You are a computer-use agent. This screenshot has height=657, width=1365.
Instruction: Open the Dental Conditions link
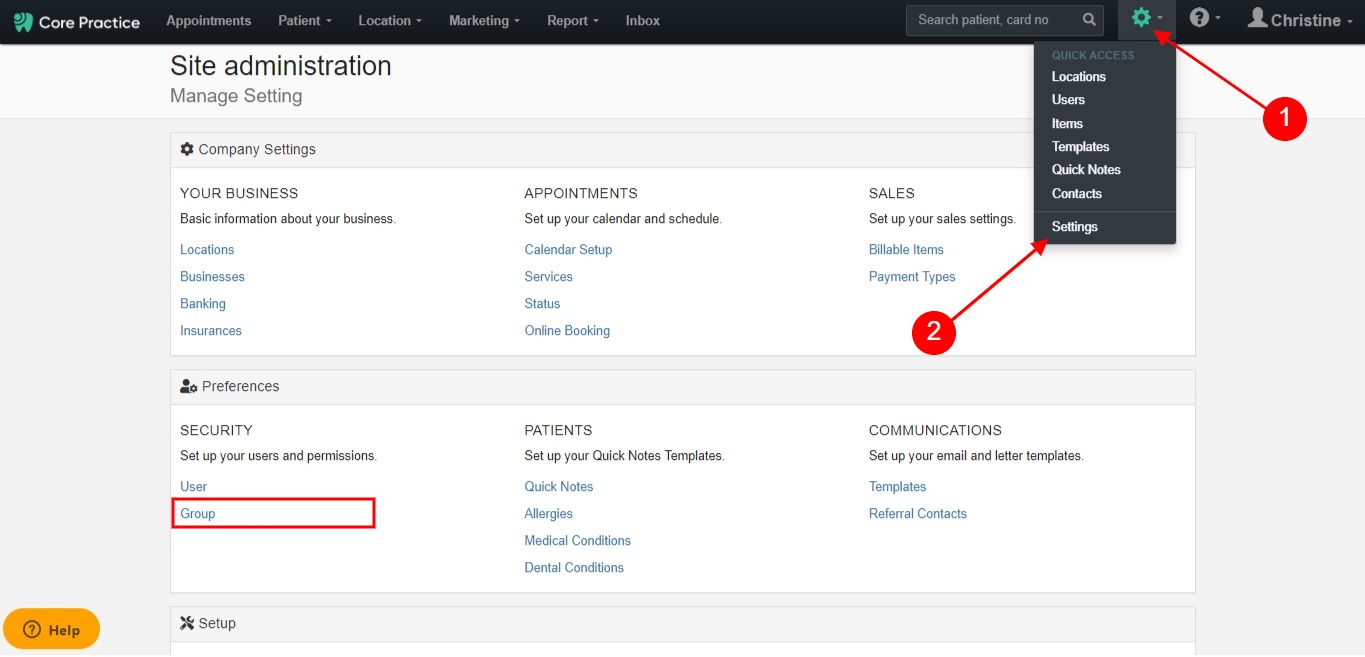574,568
